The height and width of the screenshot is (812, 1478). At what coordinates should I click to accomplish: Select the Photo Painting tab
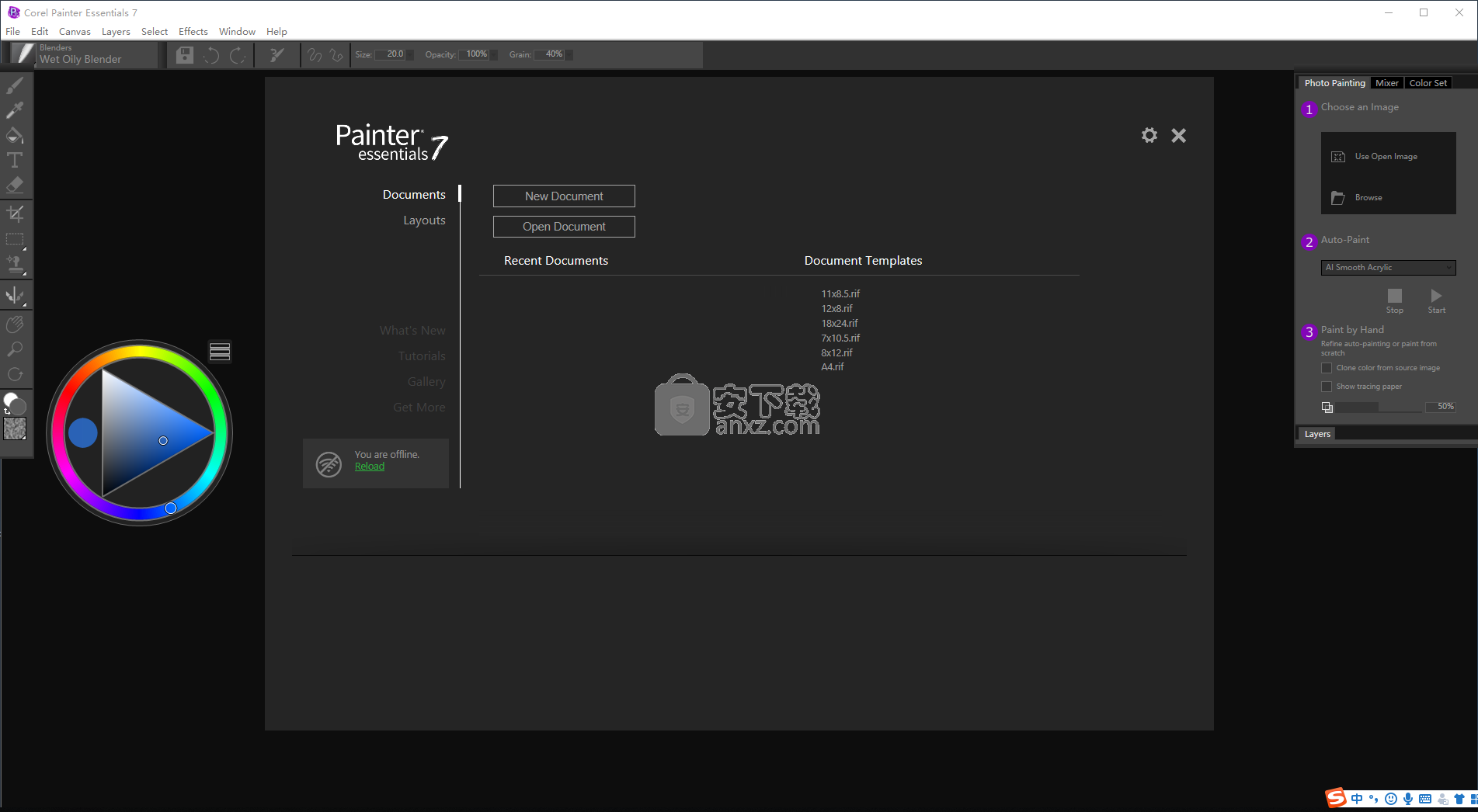click(1334, 83)
